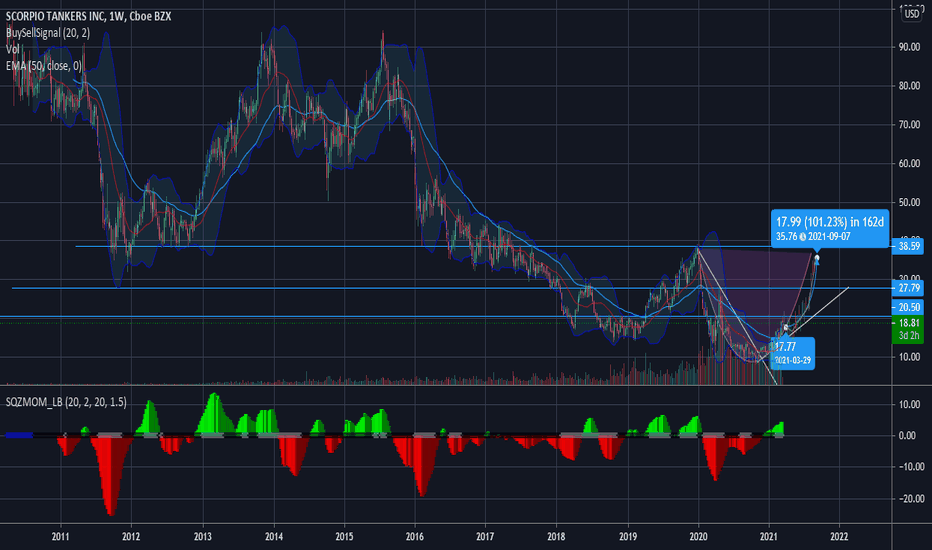The width and height of the screenshot is (932, 550).
Task: Click the 50.00 price scale label
Action: 909,203
